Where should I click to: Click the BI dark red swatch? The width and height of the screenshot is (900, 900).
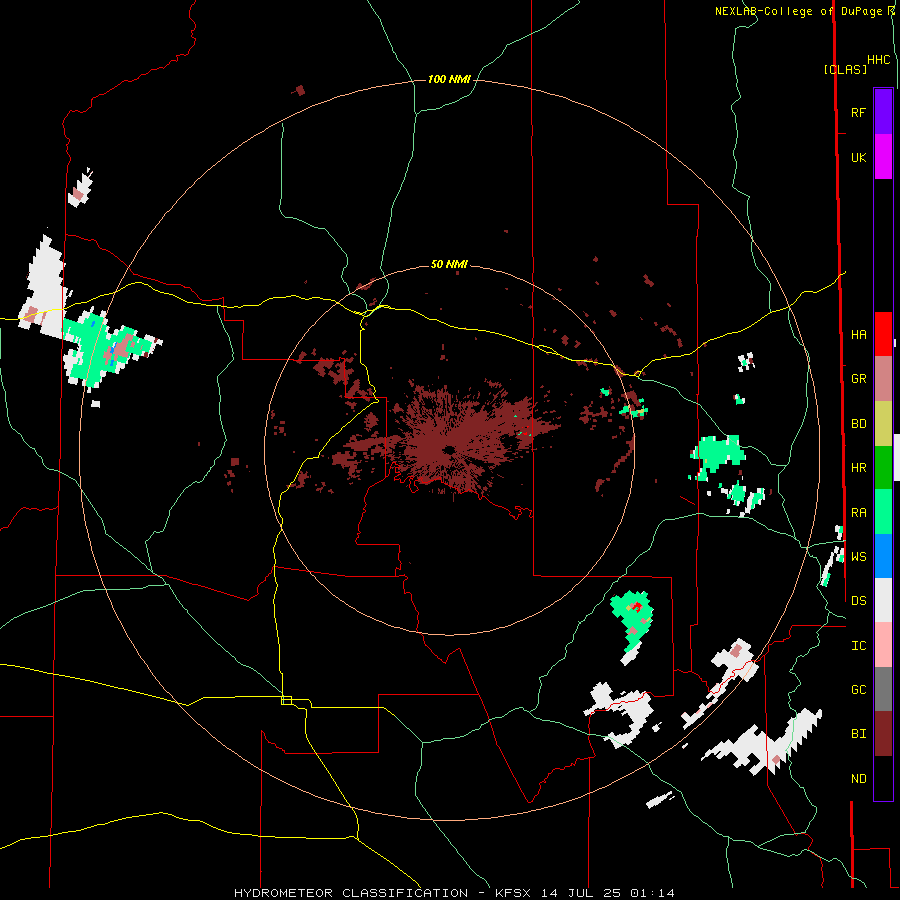(x=883, y=734)
